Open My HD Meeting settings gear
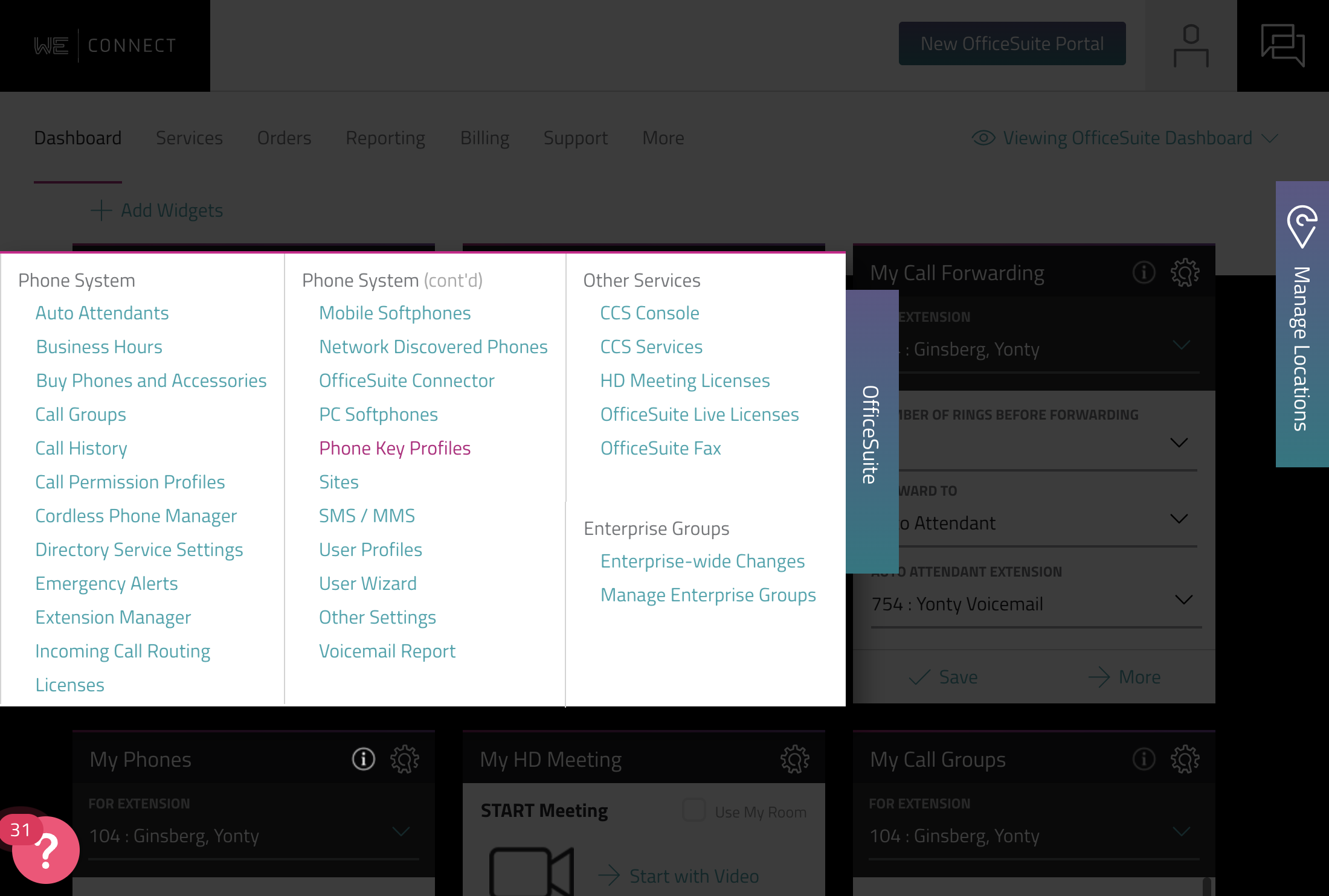Image resolution: width=1329 pixels, height=896 pixels. [x=794, y=759]
